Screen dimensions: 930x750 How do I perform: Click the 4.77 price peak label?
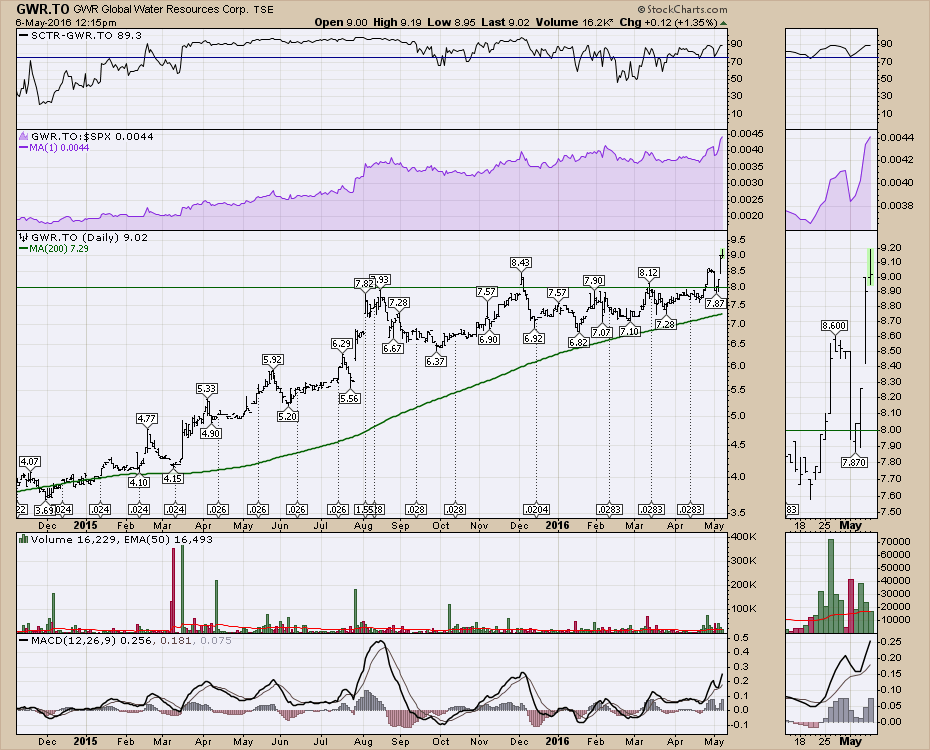(x=146, y=419)
